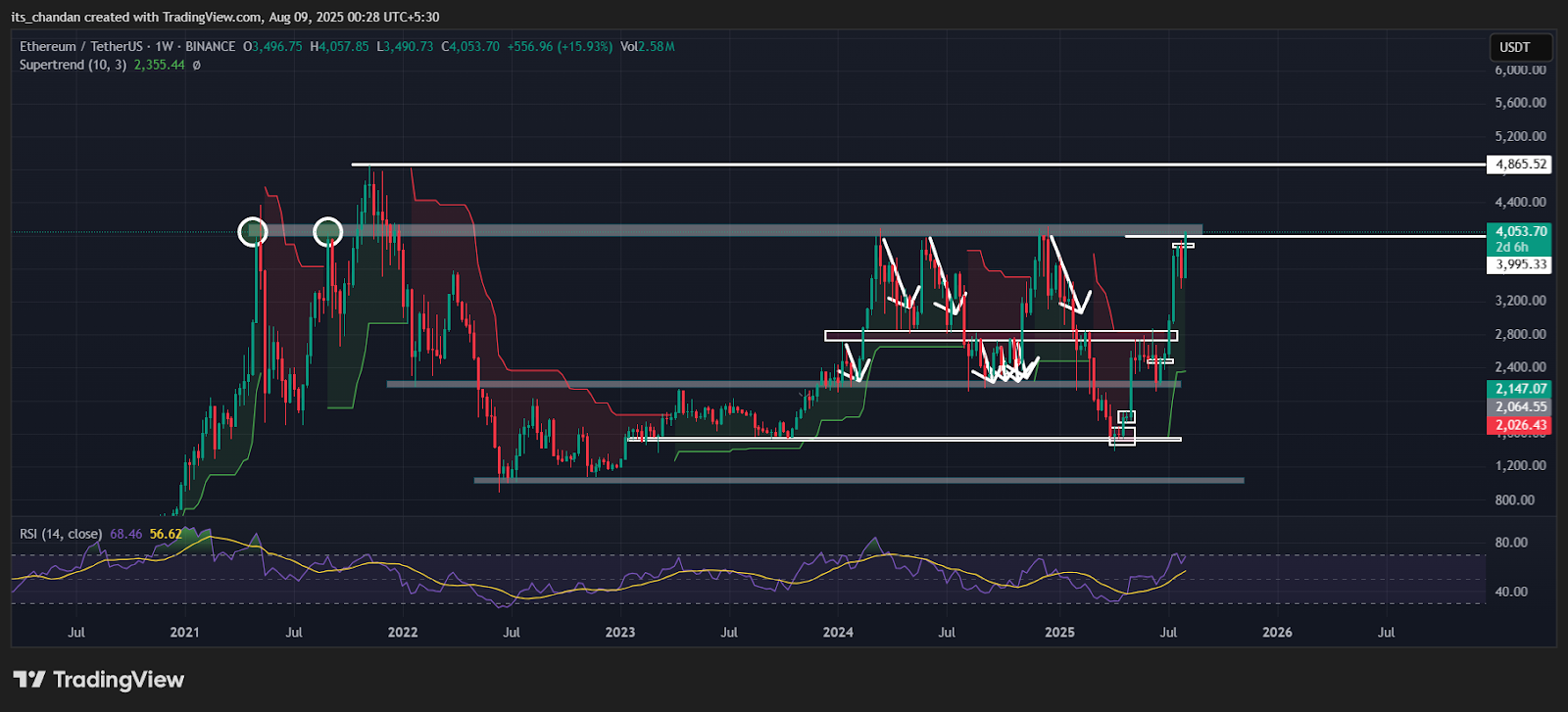Click the 5,600.00 price axis tick
Viewport: 1568px width, 712px height.
point(1521,103)
